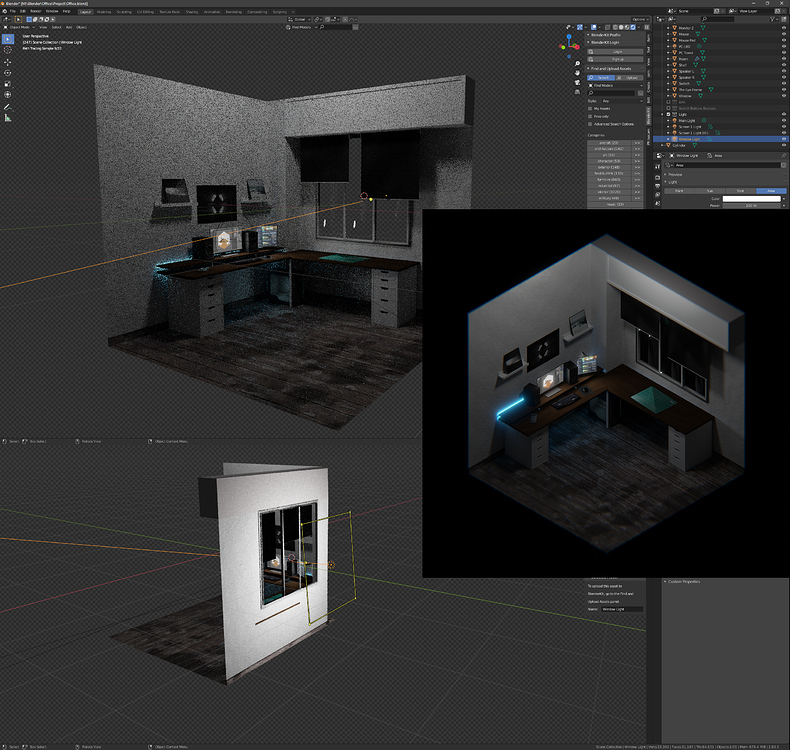Click the Blender logo menu icon
Image resolution: width=790 pixels, height=750 pixels.
coord(5,11)
